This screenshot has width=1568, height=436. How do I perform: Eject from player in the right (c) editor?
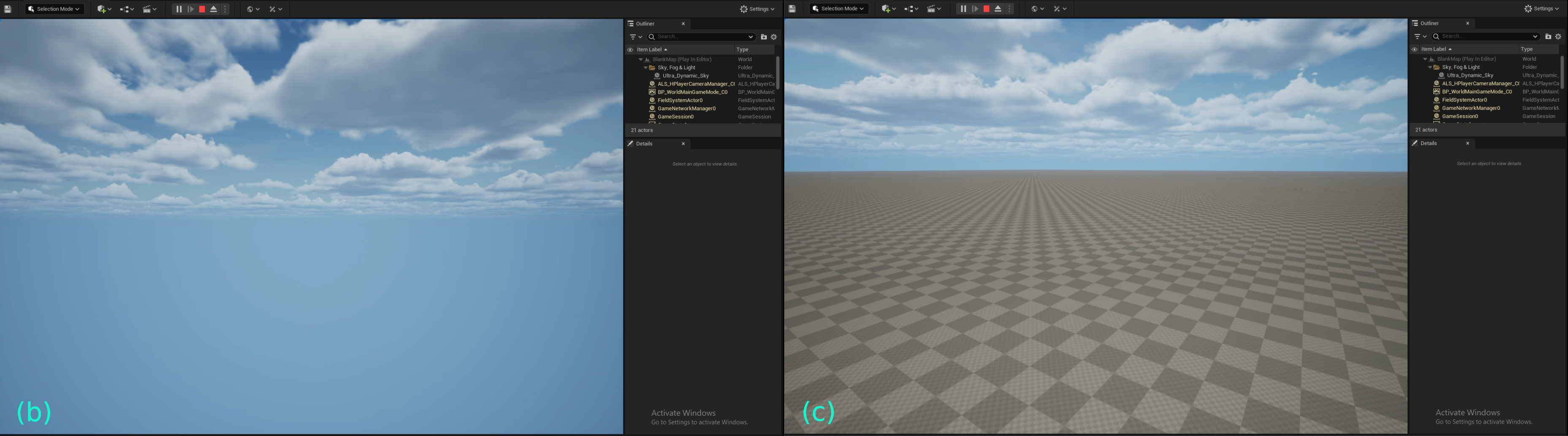coord(998,8)
